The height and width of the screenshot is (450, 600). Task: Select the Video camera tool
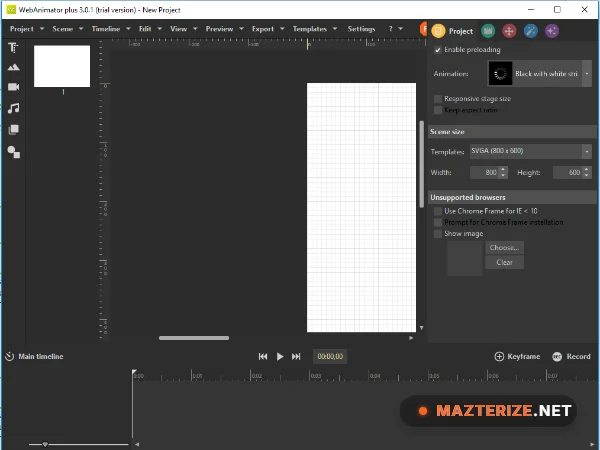[13, 87]
